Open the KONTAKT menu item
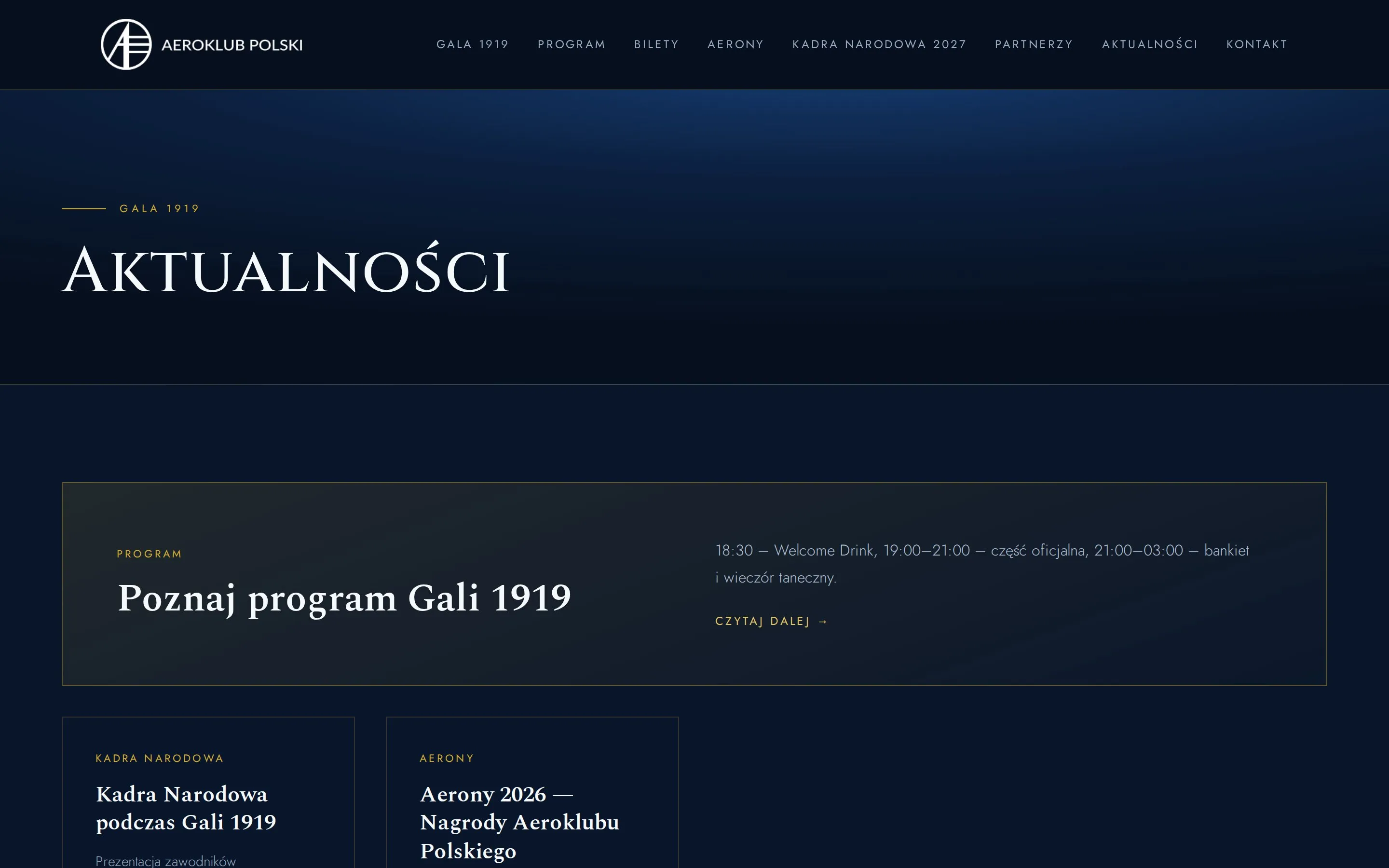Viewport: 1389px width, 868px height. tap(1256, 44)
